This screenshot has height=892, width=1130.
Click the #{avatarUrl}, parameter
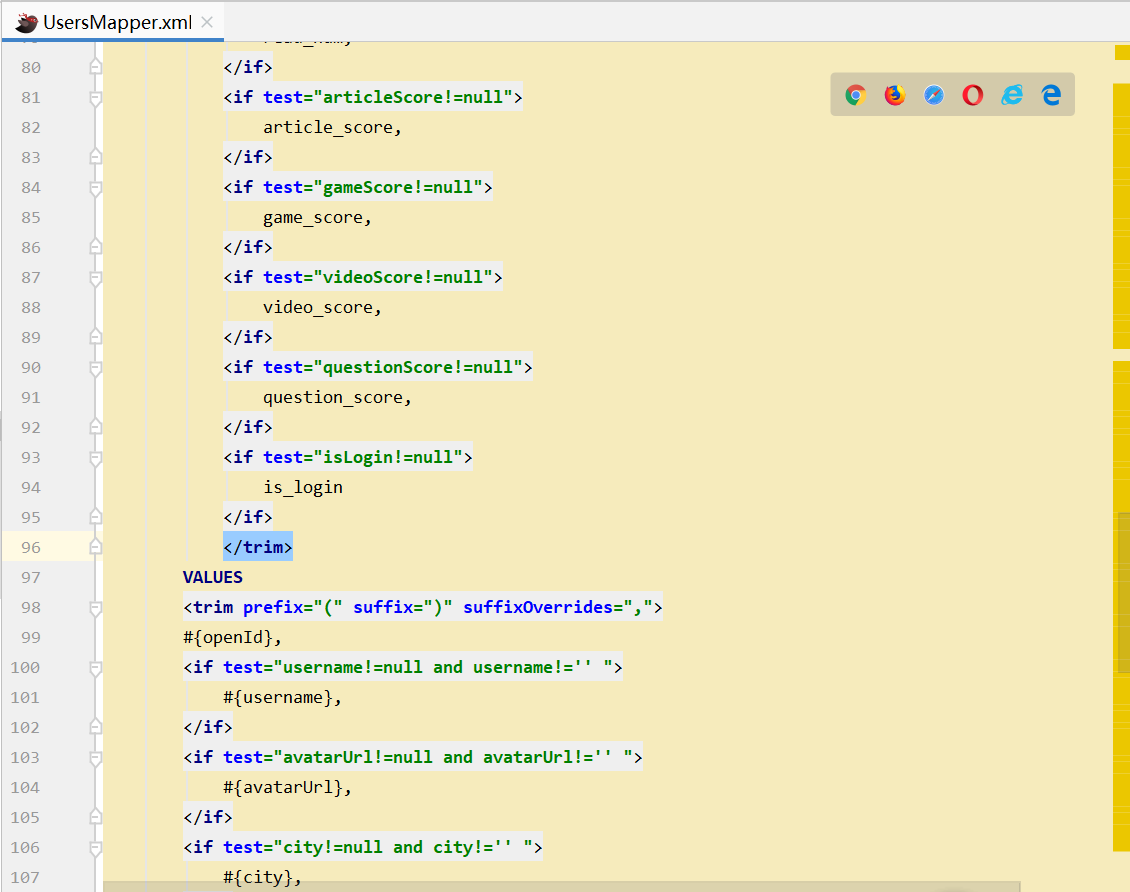287,788
